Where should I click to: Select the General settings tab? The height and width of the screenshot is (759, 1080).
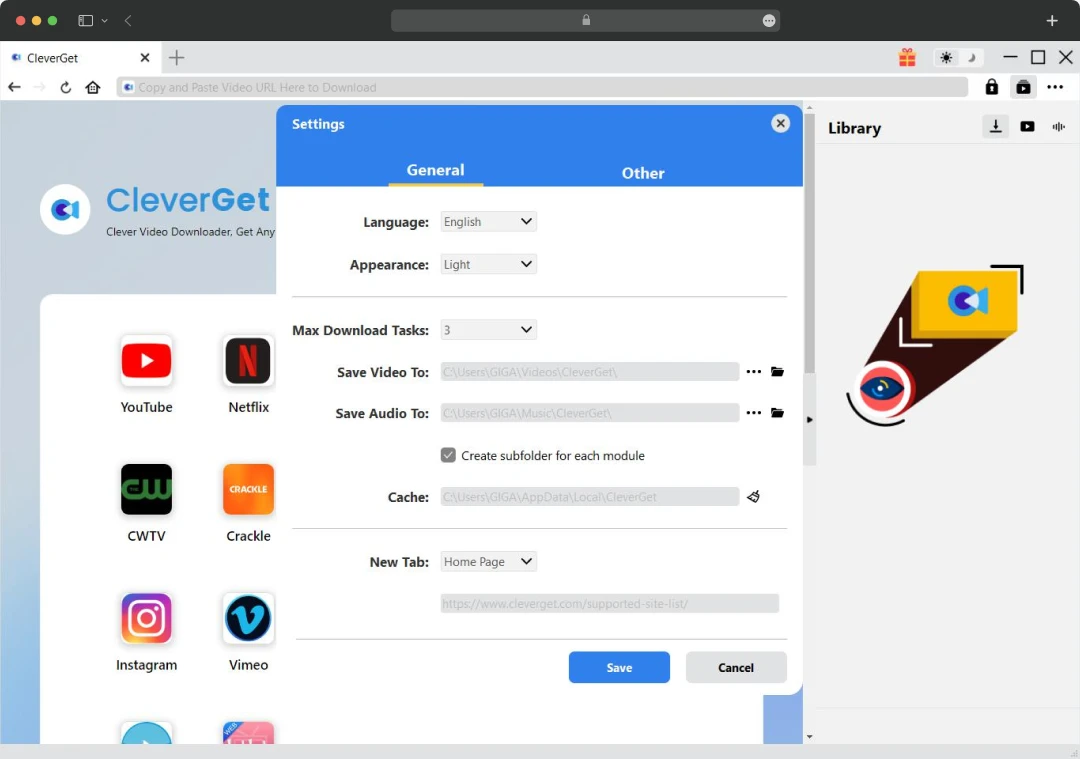(x=436, y=170)
